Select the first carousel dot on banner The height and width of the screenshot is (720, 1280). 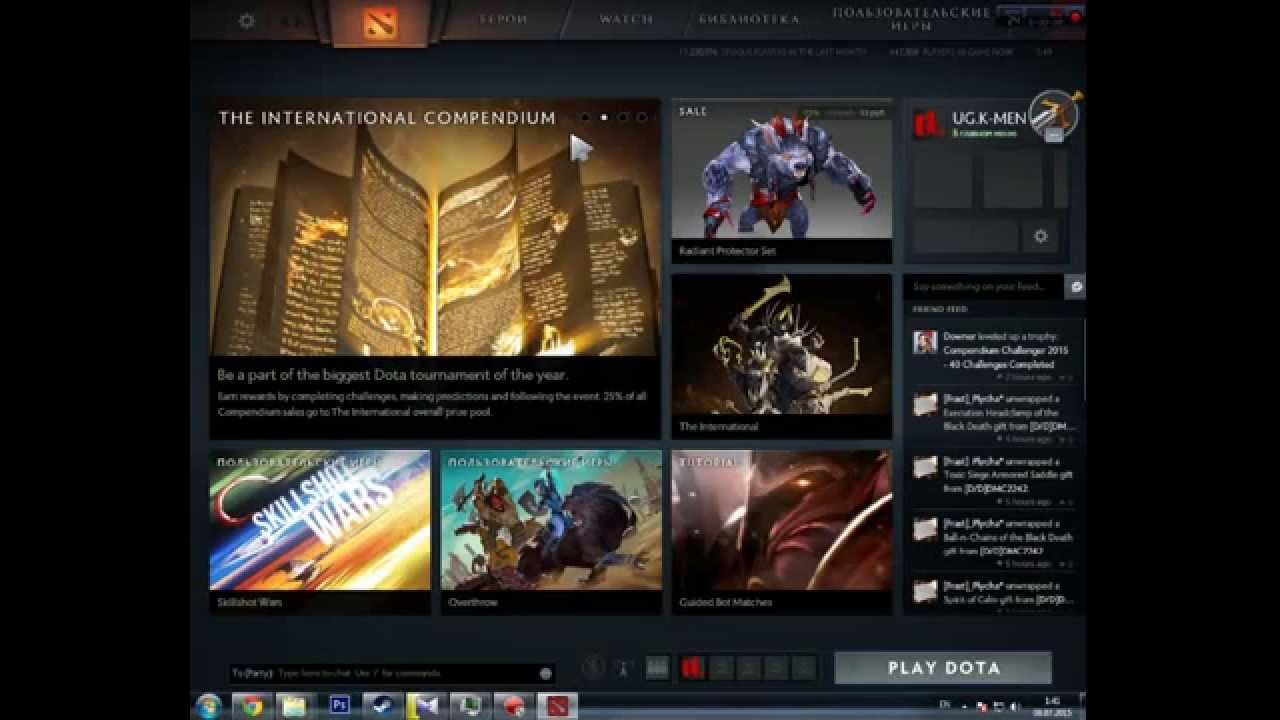pos(585,117)
